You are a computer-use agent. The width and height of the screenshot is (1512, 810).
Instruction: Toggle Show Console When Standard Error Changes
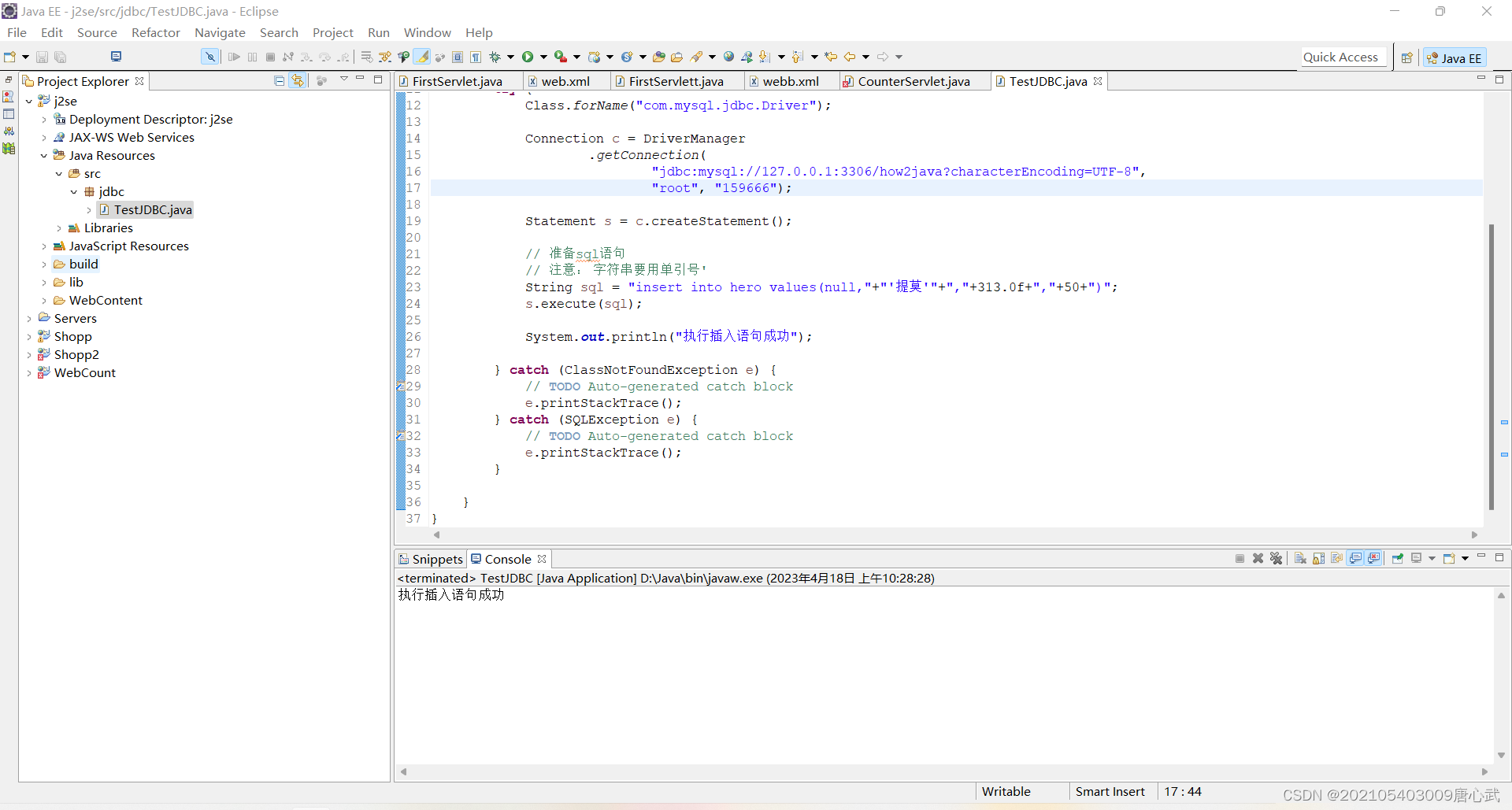coord(1374,558)
